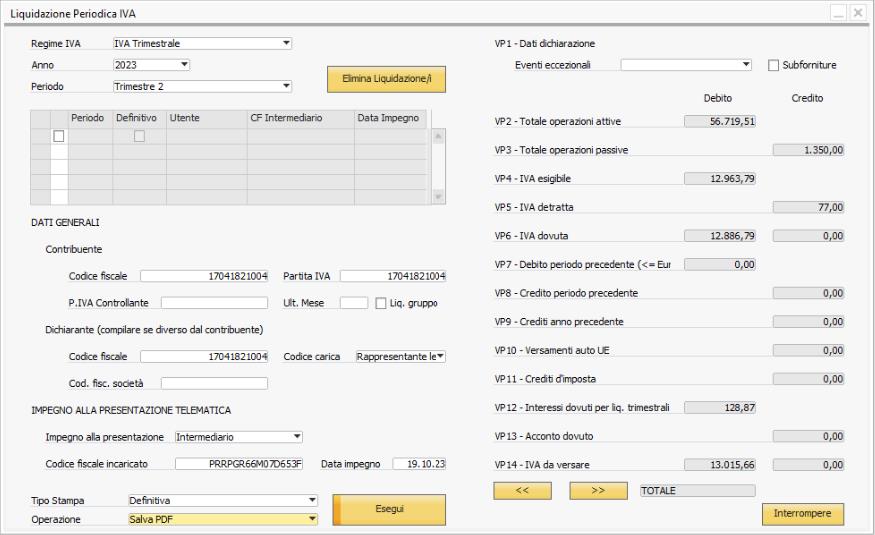Click the Ult. Mese field
The width and height of the screenshot is (875, 535).
354,303
